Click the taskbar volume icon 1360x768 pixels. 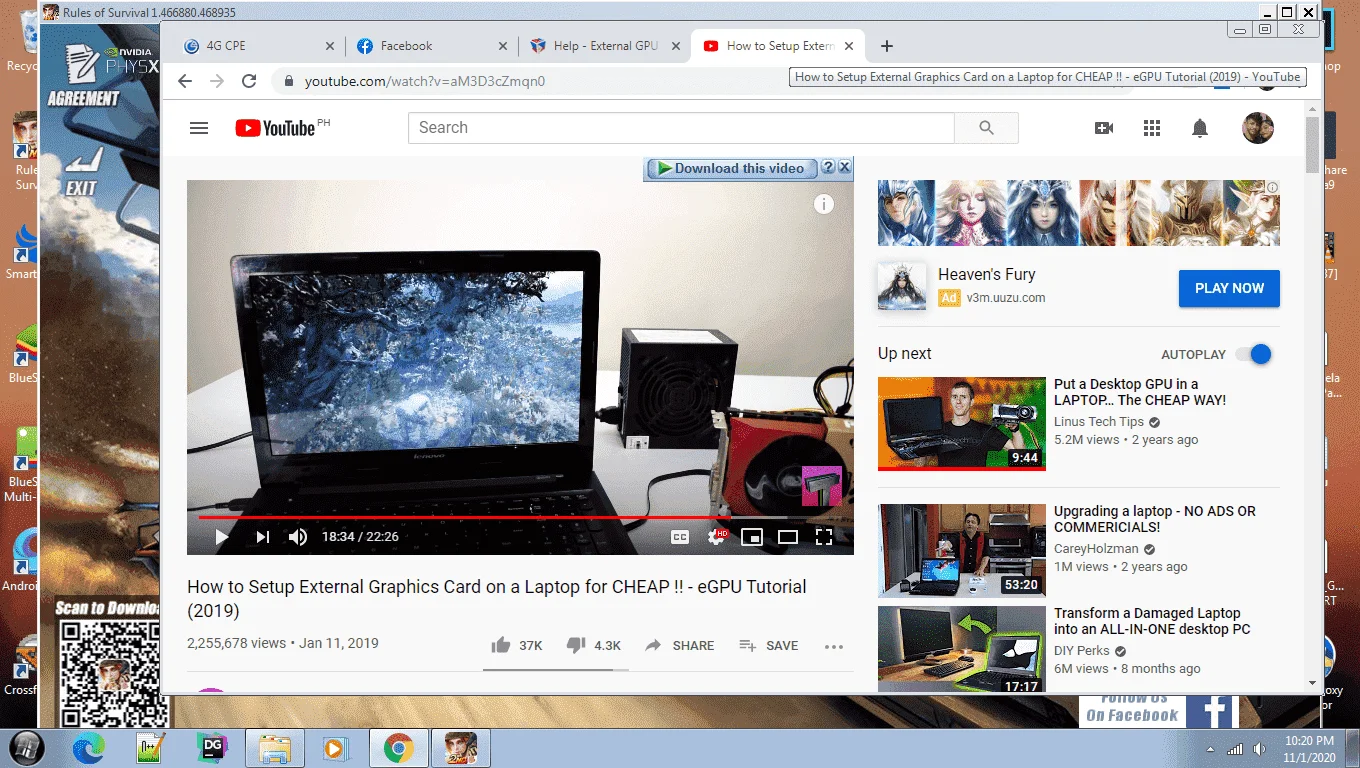(1258, 748)
